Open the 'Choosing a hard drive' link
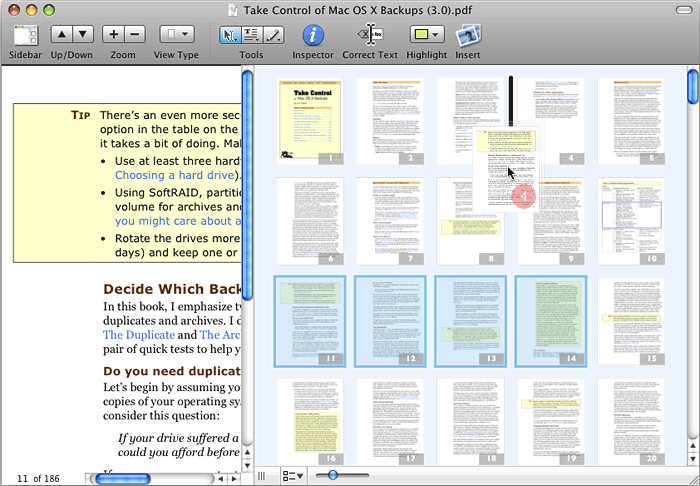The height and width of the screenshot is (486, 700). tap(175, 175)
